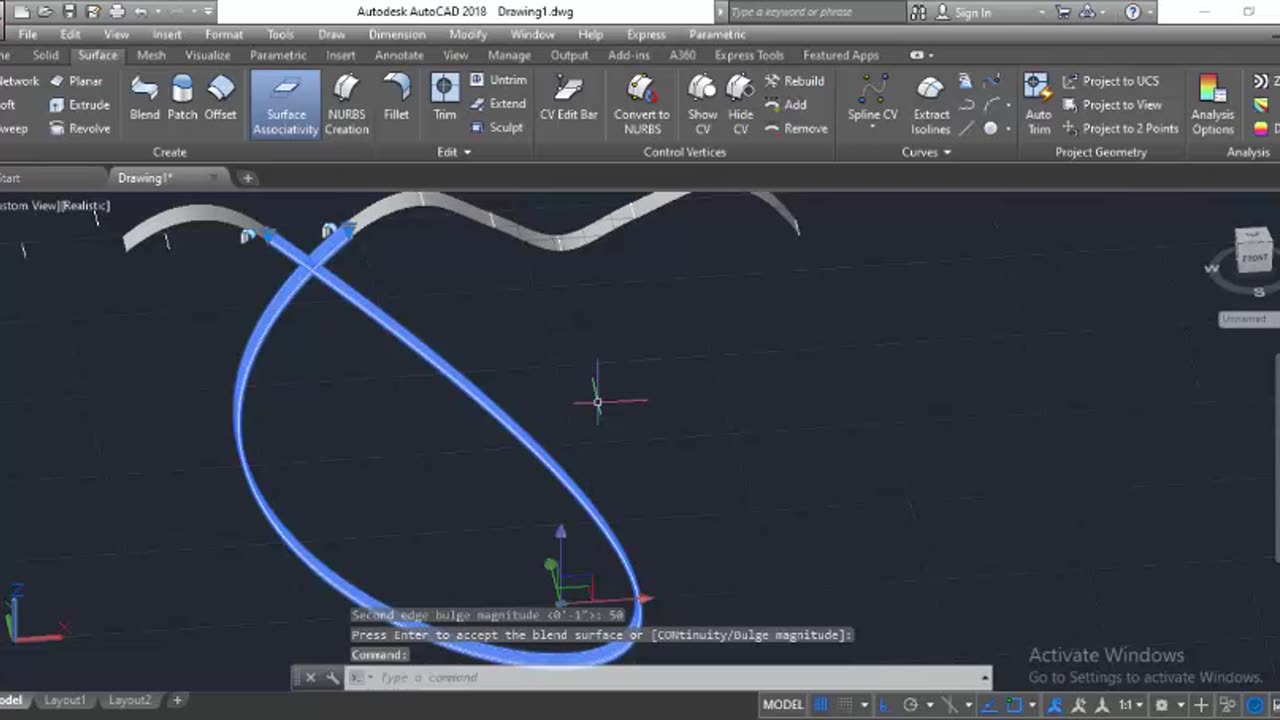
Task: Click the Save icon in Quick Access toolbar
Action: click(x=69, y=12)
